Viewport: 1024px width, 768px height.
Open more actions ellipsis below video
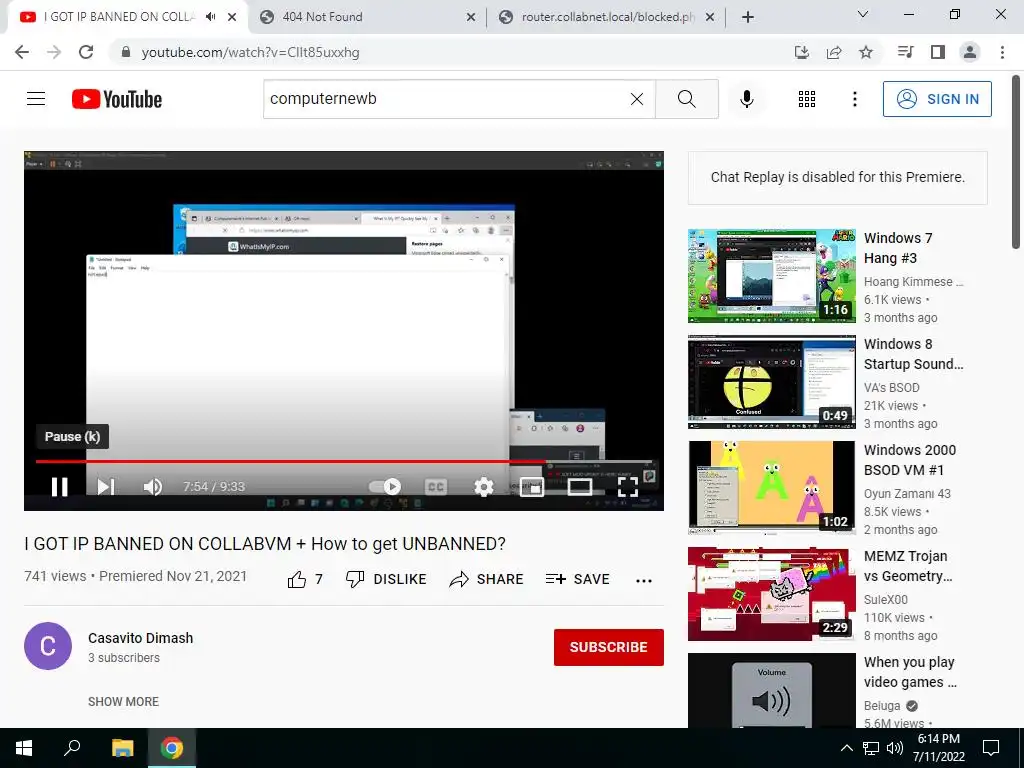pos(644,581)
